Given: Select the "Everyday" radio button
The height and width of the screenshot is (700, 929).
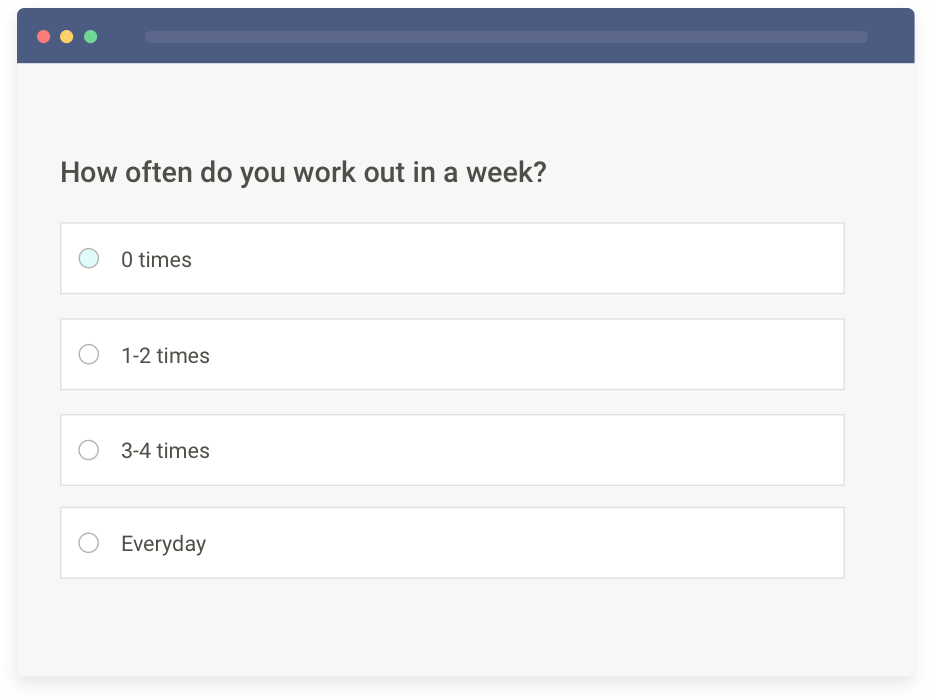Looking at the screenshot, I should 88,543.
